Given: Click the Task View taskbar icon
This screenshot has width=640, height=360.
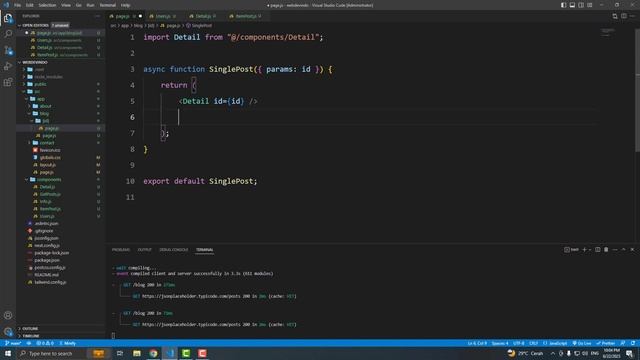Looking at the screenshot, I should [x=120, y=353].
